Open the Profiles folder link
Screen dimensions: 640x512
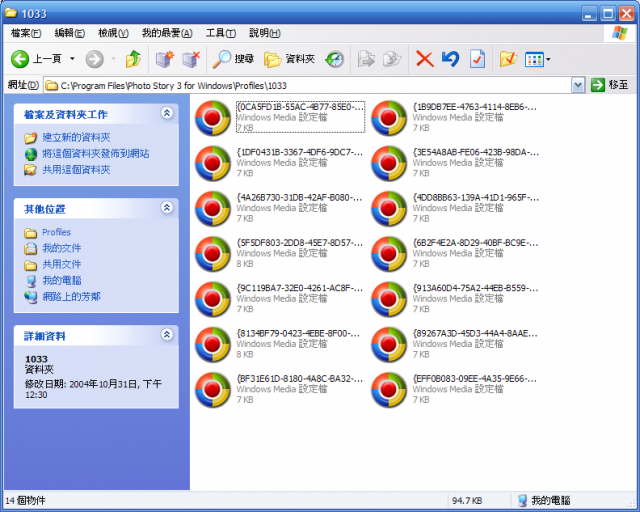(x=56, y=232)
